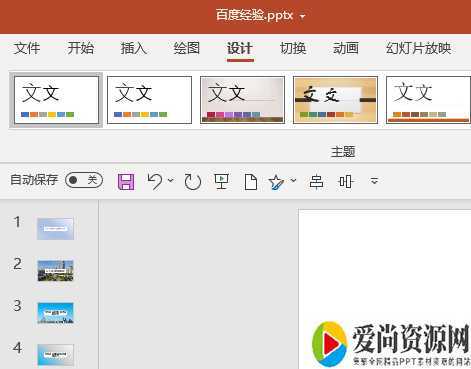Click the new blank document icon
The width and height of the screenshot is (471, 369).
click(251, 182)
